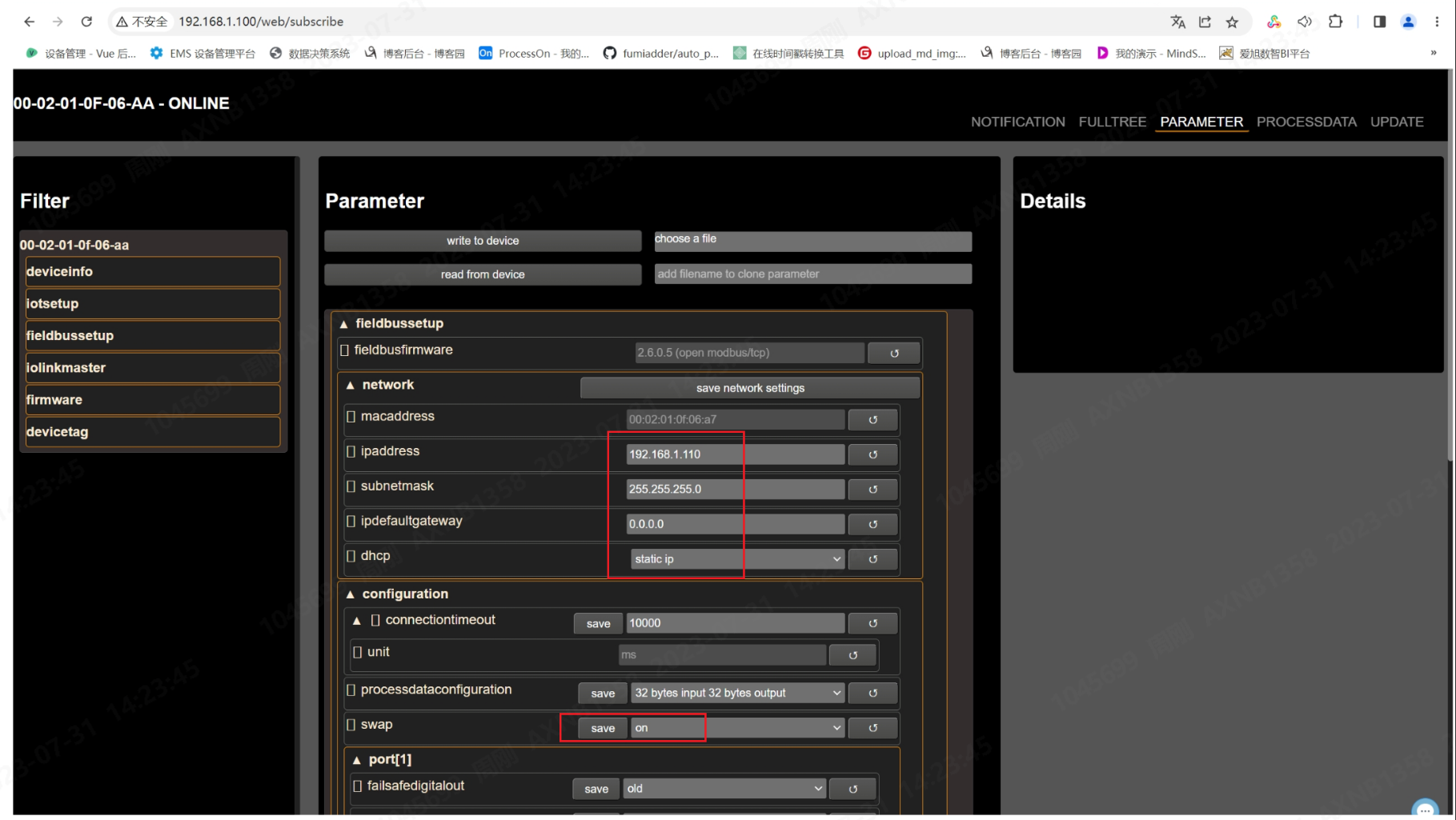This screenshot has height=820, width=1456.
Task: Click the write to device button
Action: (483, 241)
